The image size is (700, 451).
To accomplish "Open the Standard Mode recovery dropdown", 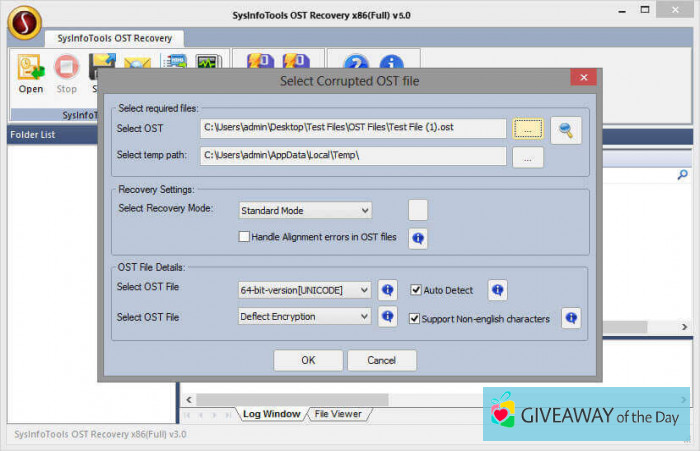I will [305, 210].
